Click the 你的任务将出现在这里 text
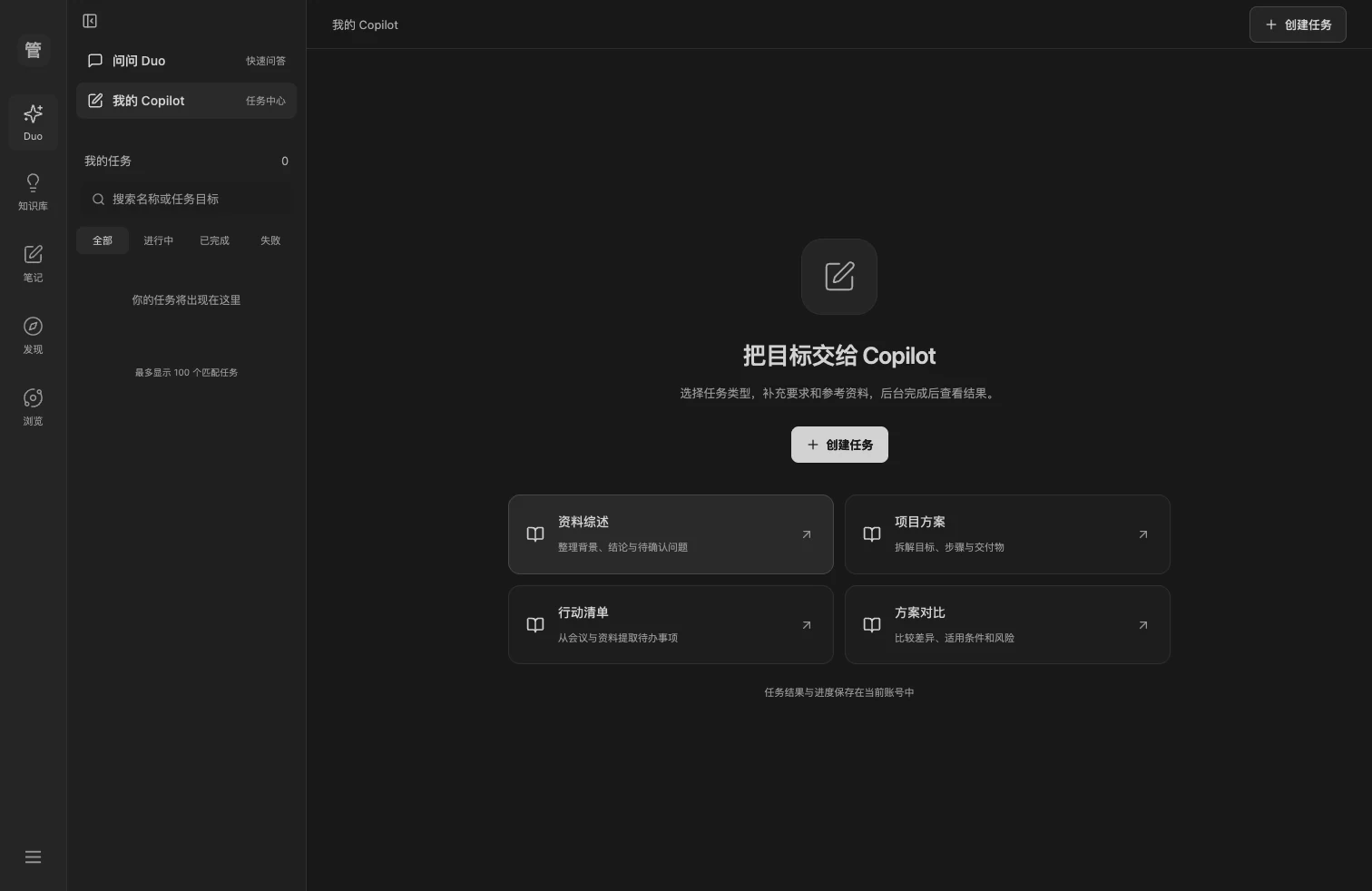This screenshot has width=1372, height=891. click(x=186, y=300)
